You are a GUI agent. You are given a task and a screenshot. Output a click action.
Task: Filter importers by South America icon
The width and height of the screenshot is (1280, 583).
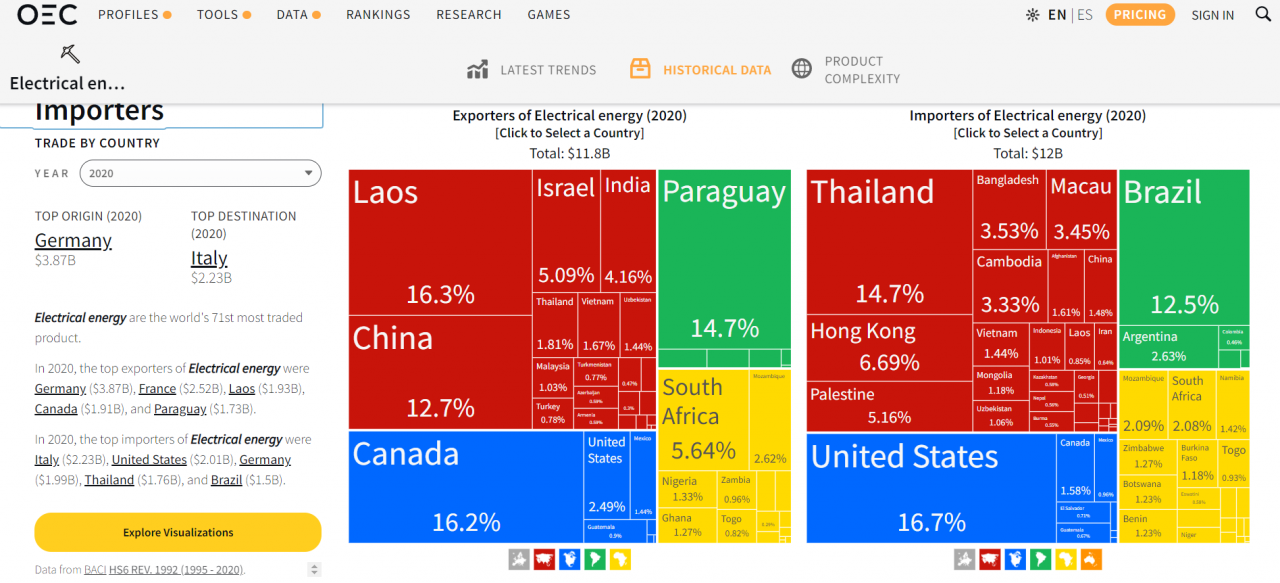click(1041, 559)
